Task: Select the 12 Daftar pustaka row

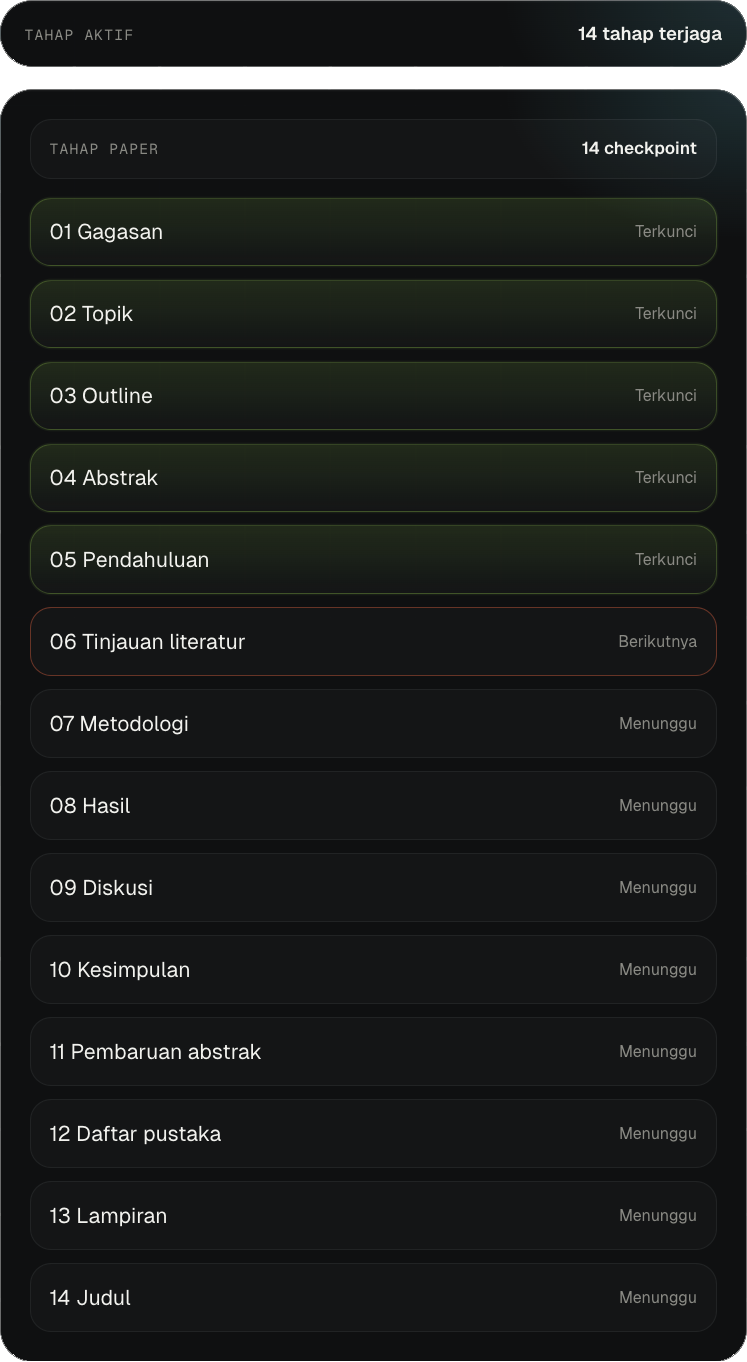Action: click(x=373, y=1134)
